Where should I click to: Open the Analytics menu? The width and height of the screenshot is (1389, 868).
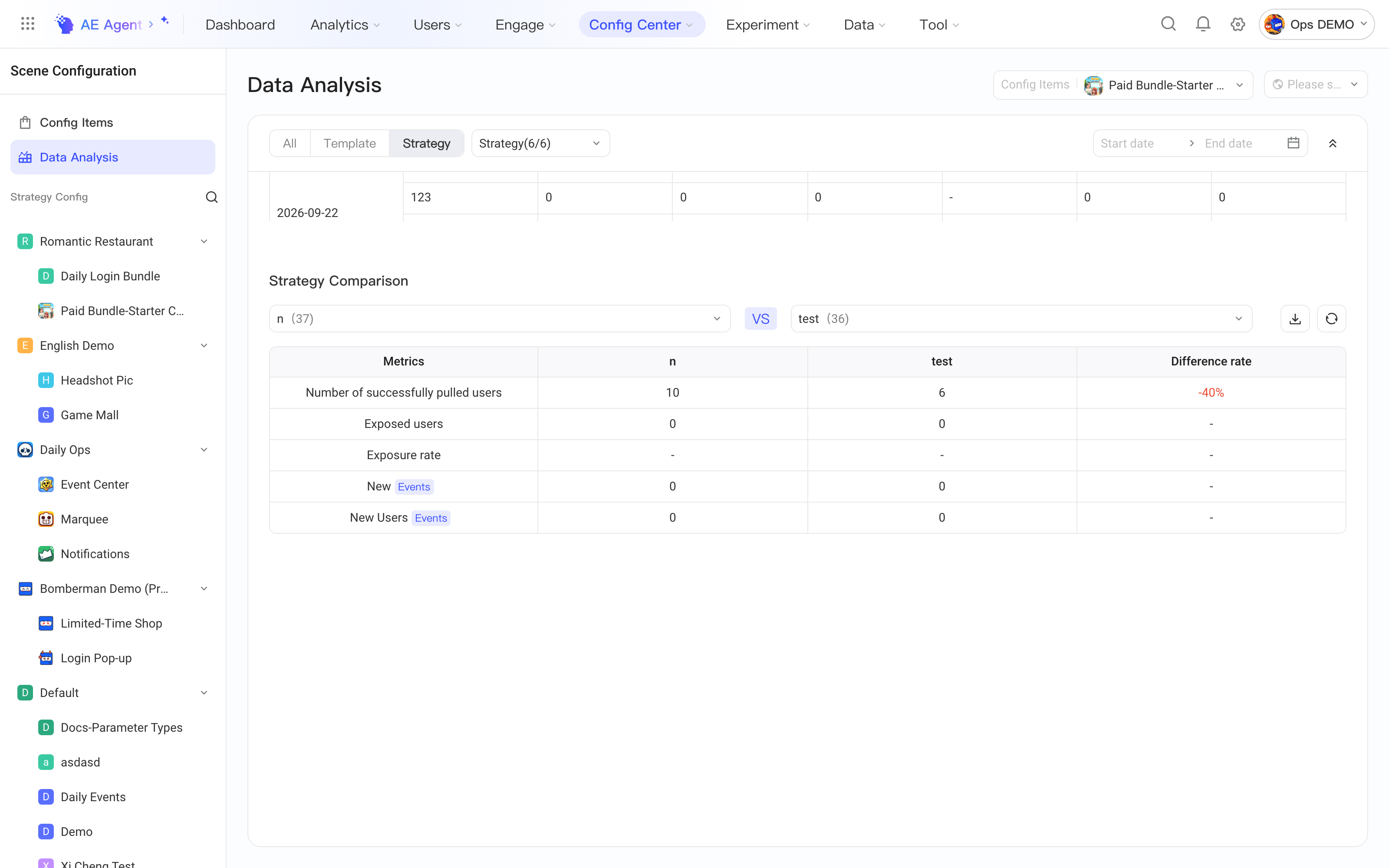[x=345, y=25]
